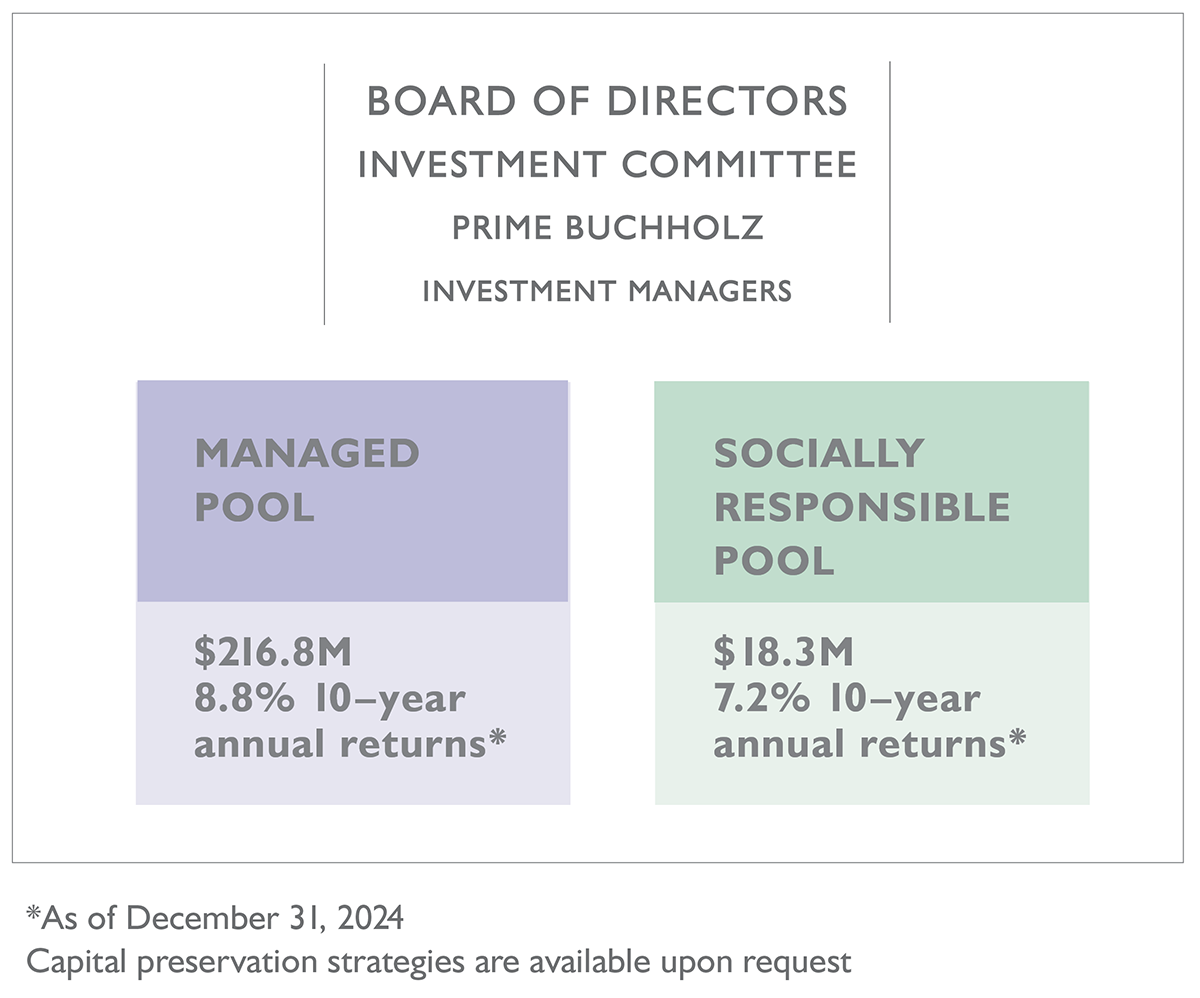Click the light purple Managed Pool details panel

click(x=353, y=703)
